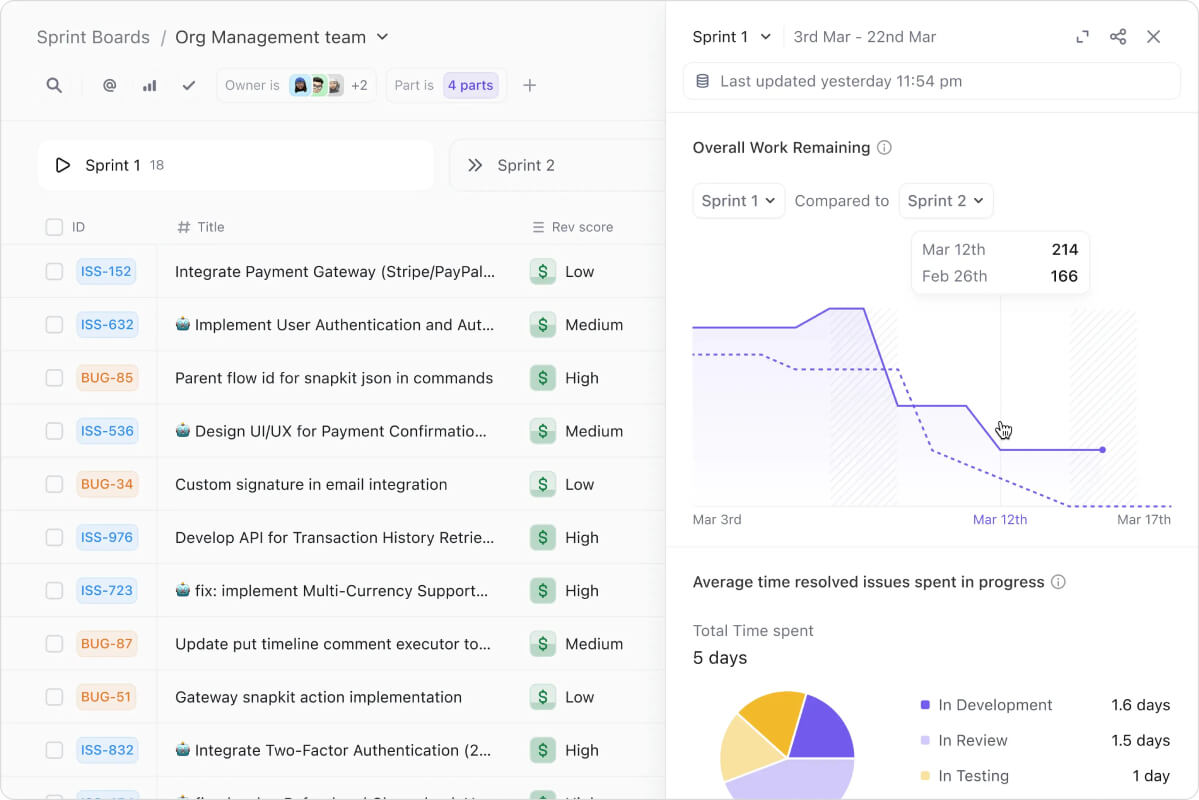This screenshot has height=800, width=1199.
Task: Expand the Compared to Sprint 2 dropdown
Action: [945, 201]
